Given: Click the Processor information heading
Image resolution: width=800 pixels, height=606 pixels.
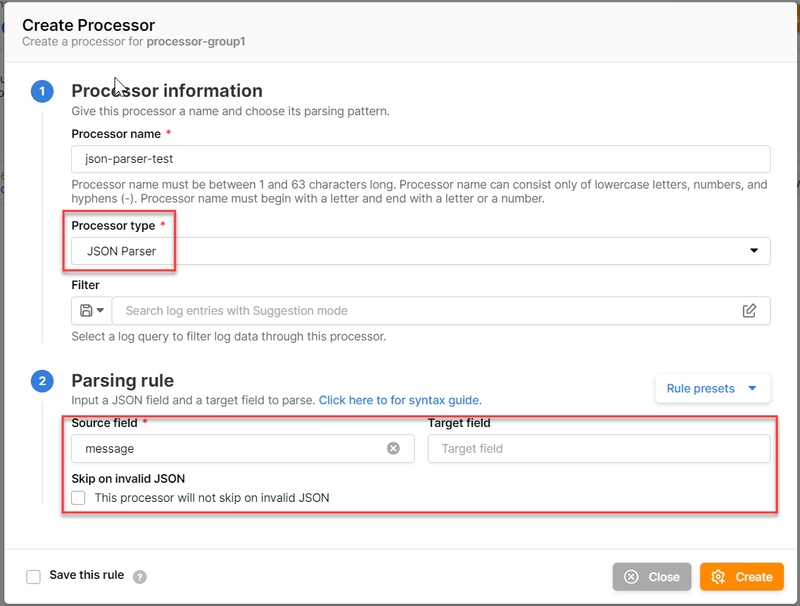Looking at the screenshot, I should 167,91.
